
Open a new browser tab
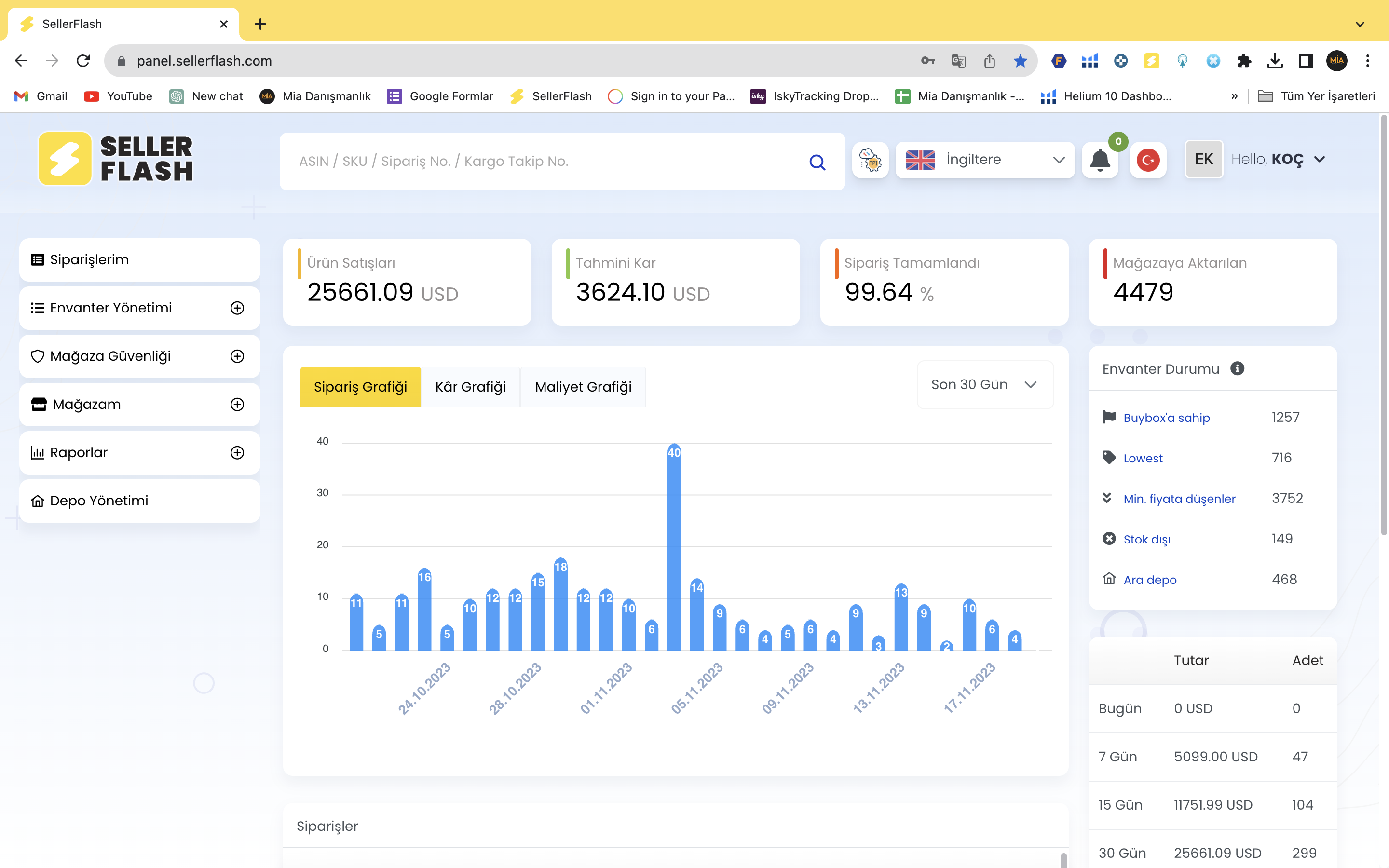(x=260, y=24)
